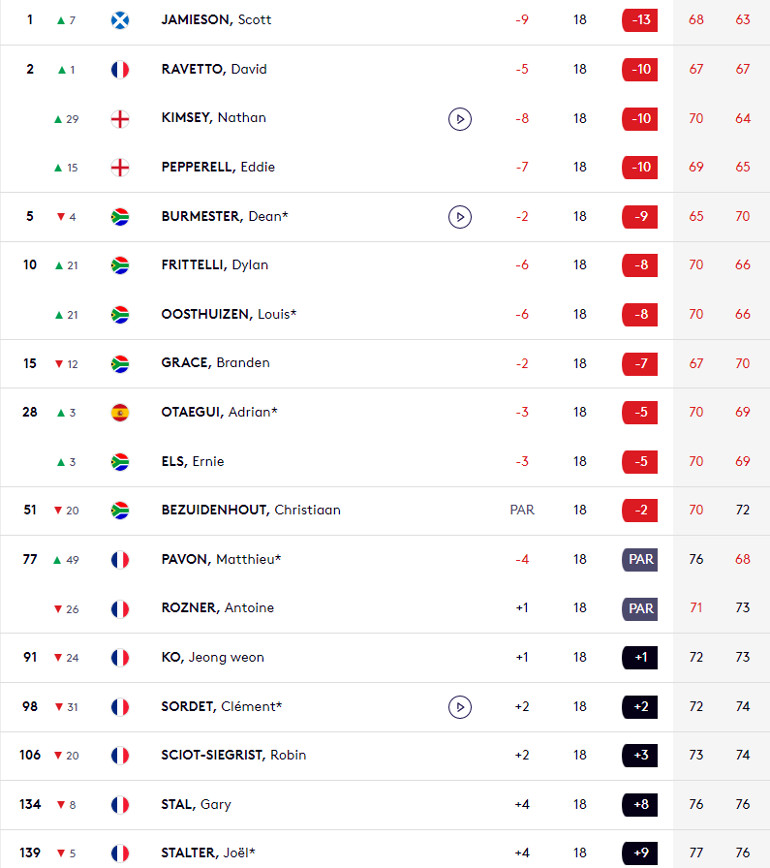The image size is (770, 868).
Task: Open player profile for OOSTHUIZEN, Louis
Action: [x=229, y=314]
